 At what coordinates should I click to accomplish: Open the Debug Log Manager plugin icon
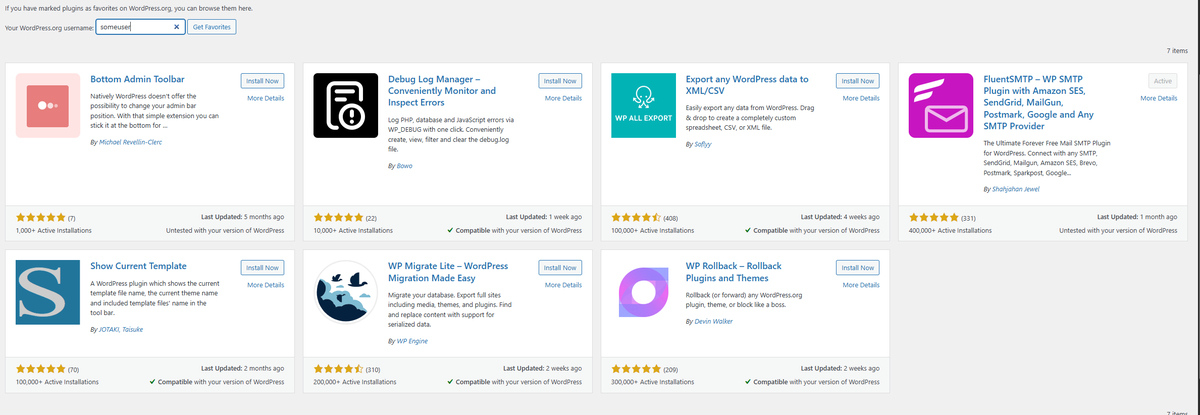pyautogui.click(x=345, y=104)
